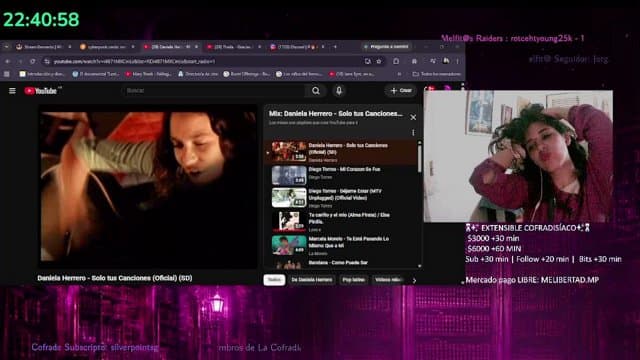Click the YouTube search magnifier button
Viewport: 640px width, 360px height.
[x=316, y=91]
